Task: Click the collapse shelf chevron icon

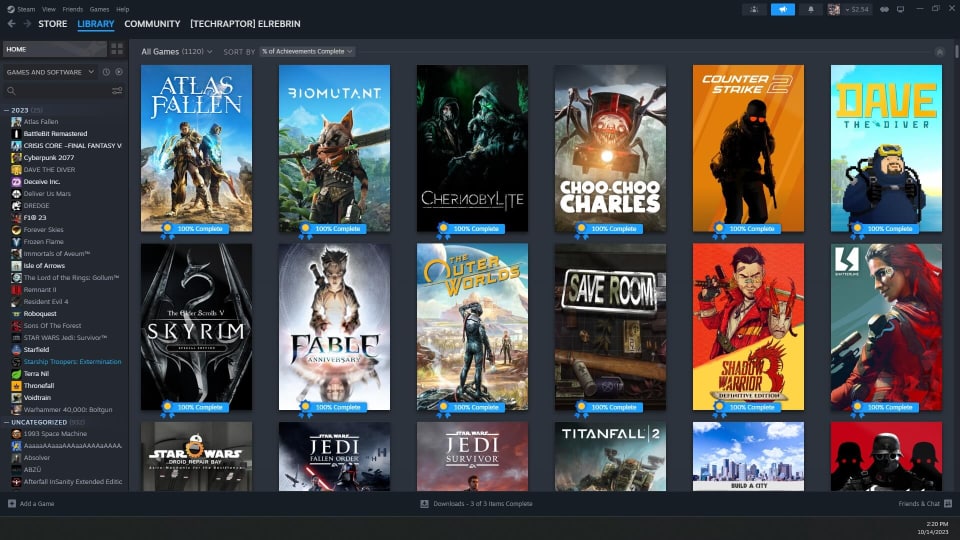Action: point(939,52)
